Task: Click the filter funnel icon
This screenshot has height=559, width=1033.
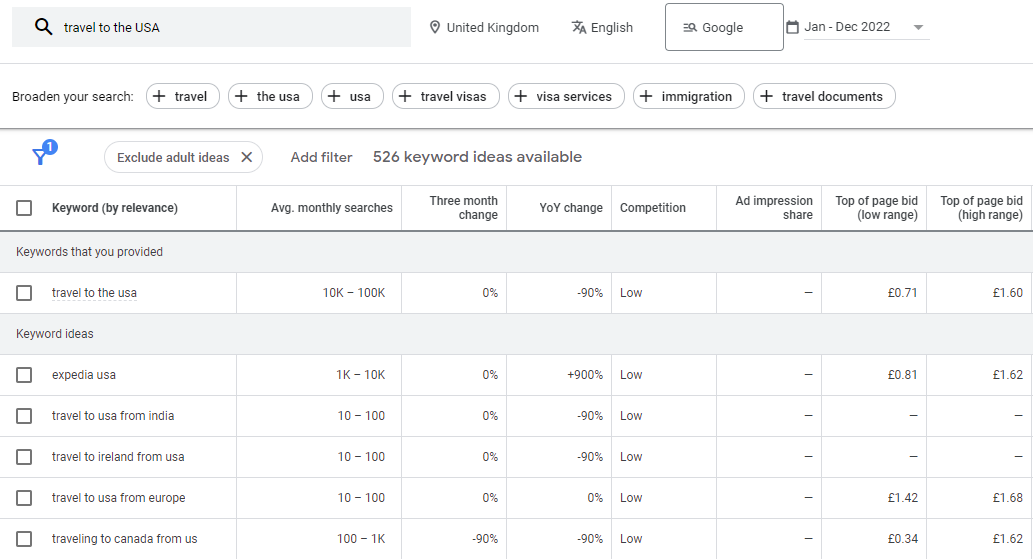Action: (41, 156)
